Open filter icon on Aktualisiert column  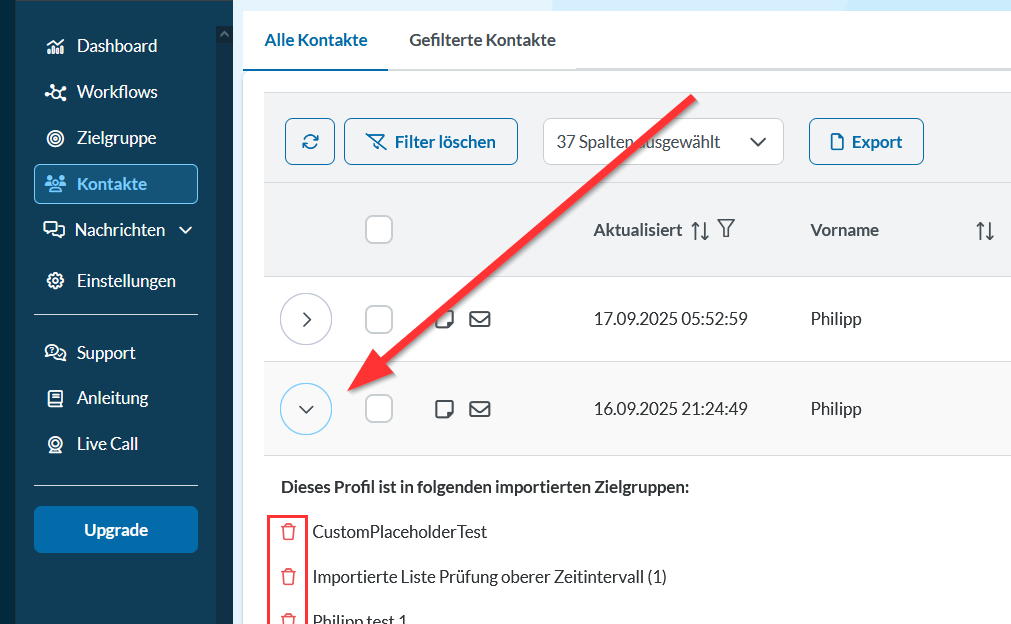pos(727,230)
